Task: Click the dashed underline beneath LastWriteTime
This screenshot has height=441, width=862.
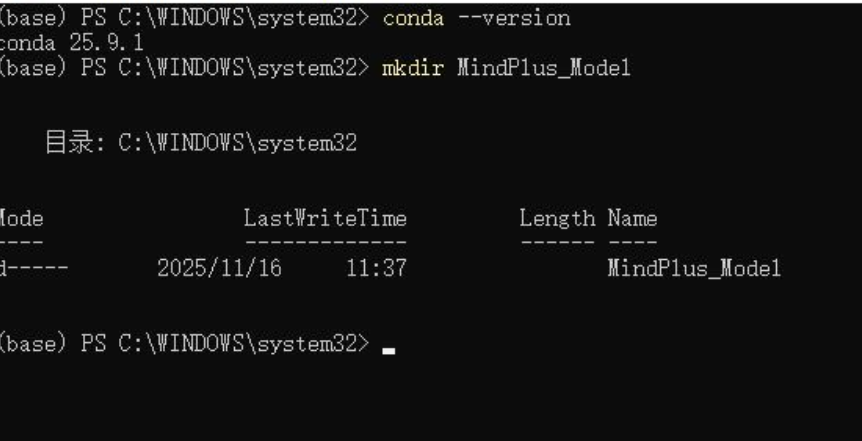Action: point(325,243)
